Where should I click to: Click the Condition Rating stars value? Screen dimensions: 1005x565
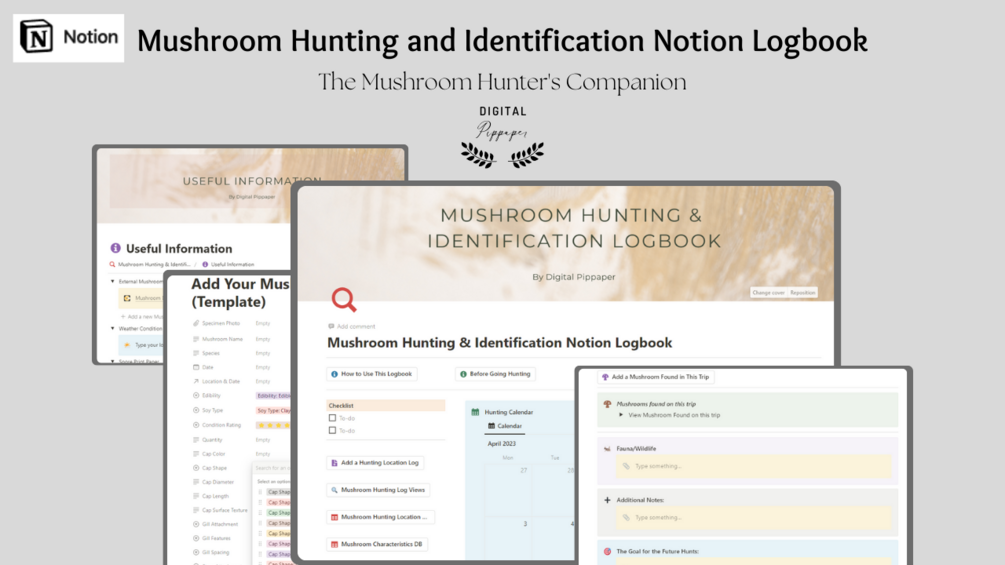click(272, 425)
